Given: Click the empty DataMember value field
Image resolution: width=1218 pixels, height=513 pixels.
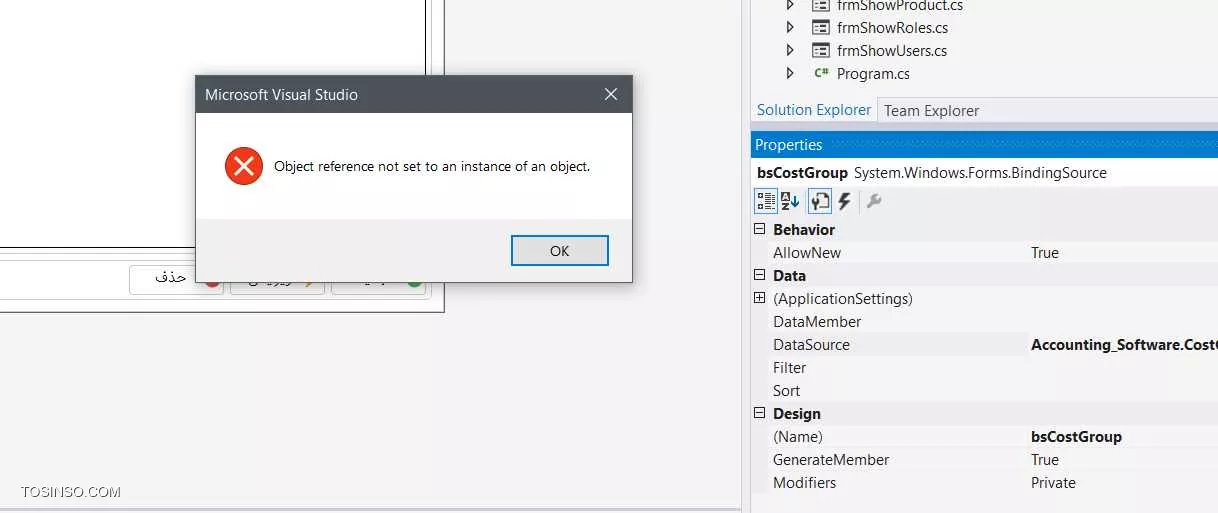Looking at the screenshot, I should 1122,322.
